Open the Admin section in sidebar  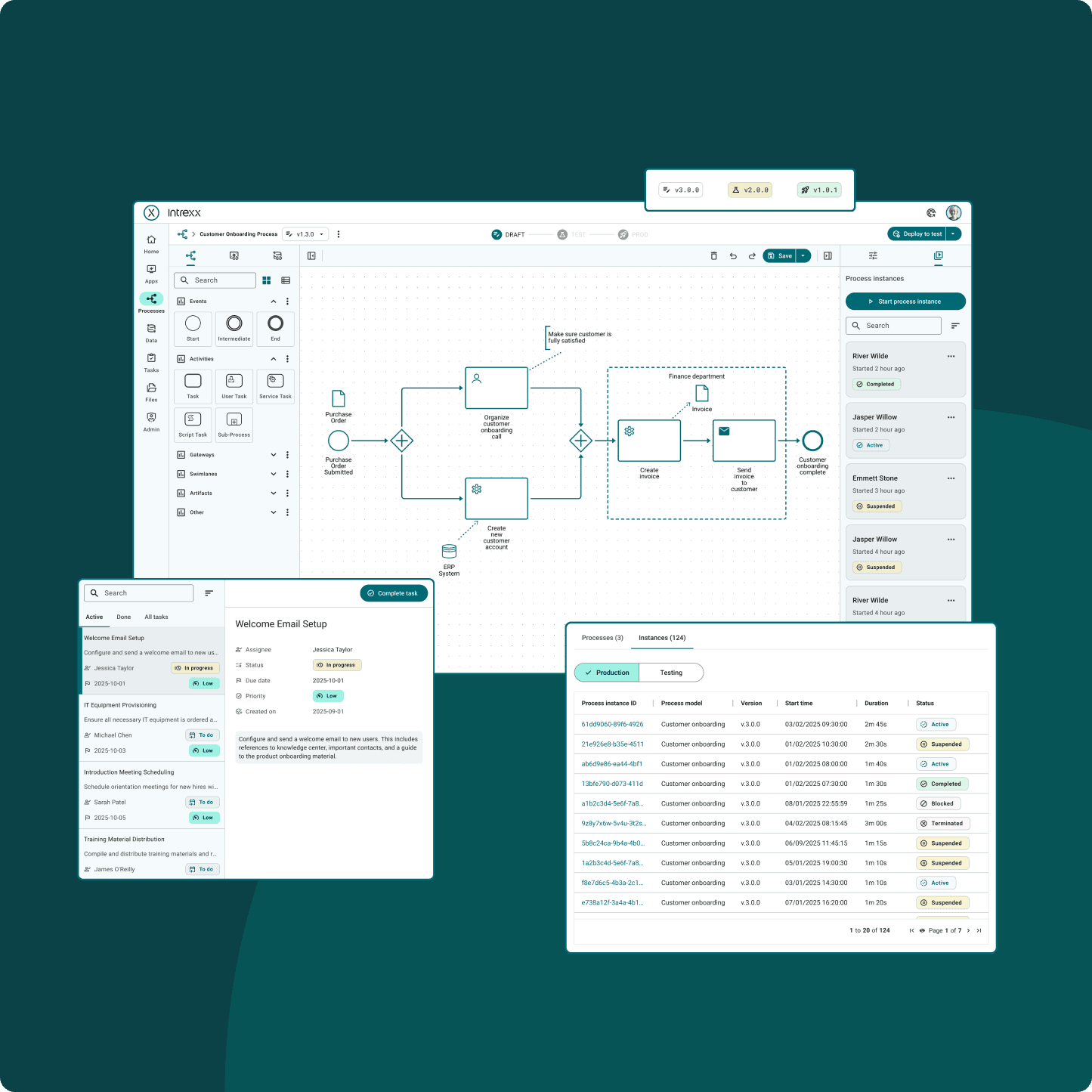pyautogui.click(x=151, y=421)
